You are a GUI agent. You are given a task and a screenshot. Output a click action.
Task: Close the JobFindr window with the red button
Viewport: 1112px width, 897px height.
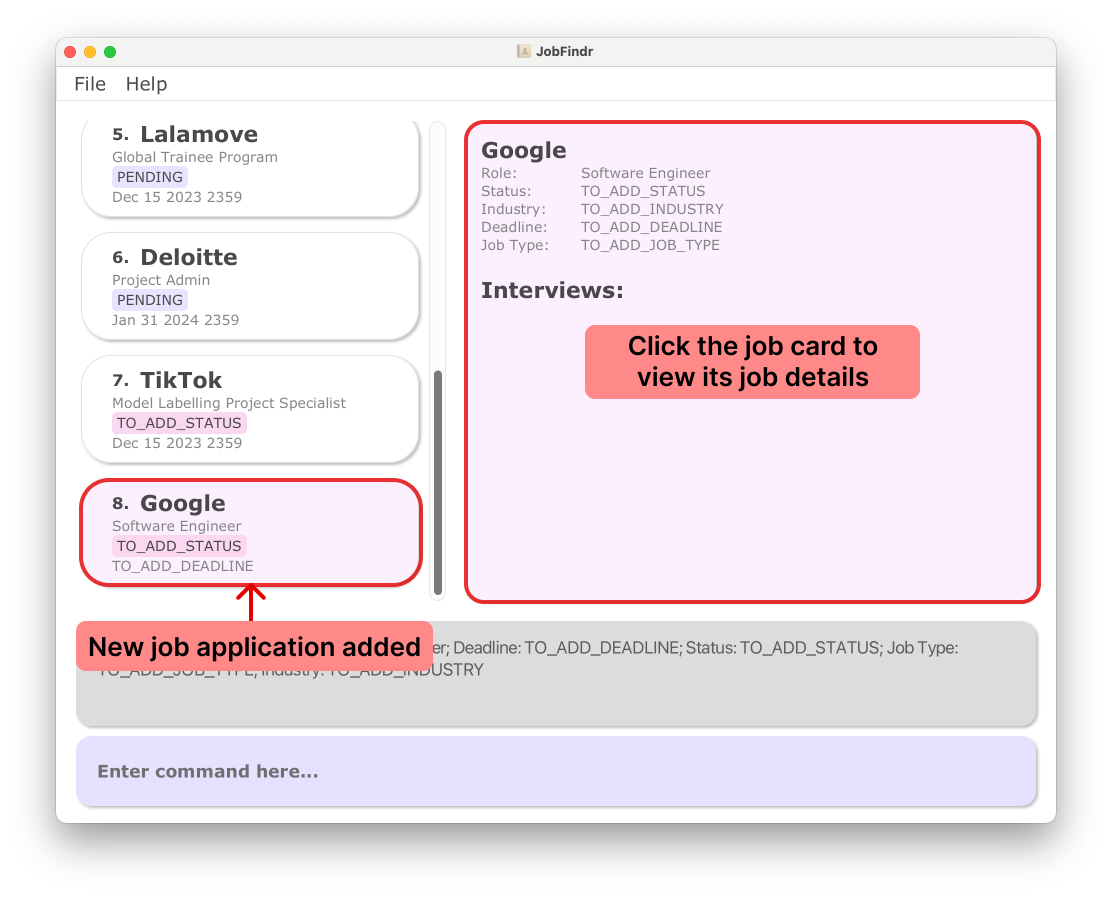pyautogui.click(x=70, y=52)
